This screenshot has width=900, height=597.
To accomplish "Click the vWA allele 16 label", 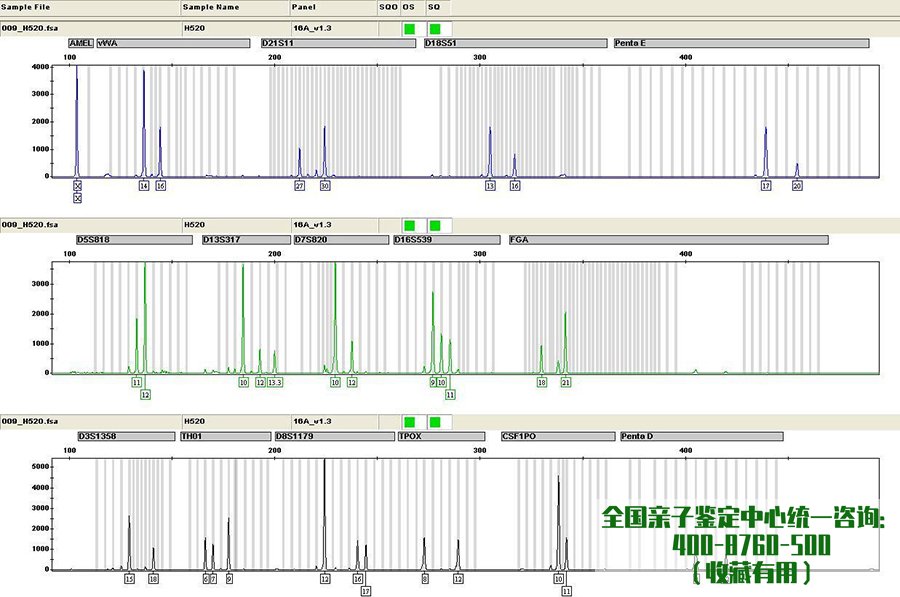I will [160, 186].
